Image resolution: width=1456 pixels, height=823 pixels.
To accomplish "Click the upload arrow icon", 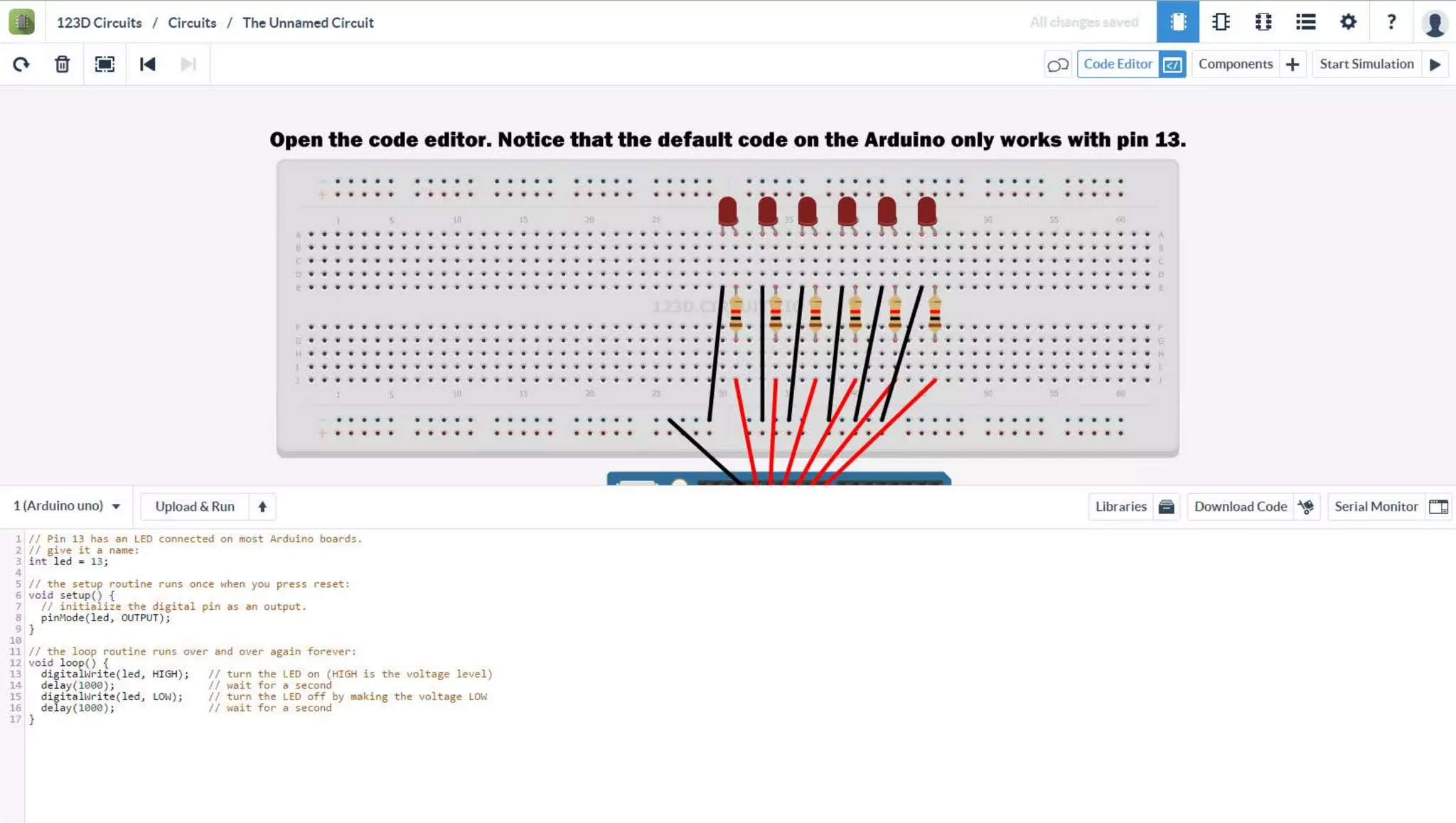I will (262, 507).
